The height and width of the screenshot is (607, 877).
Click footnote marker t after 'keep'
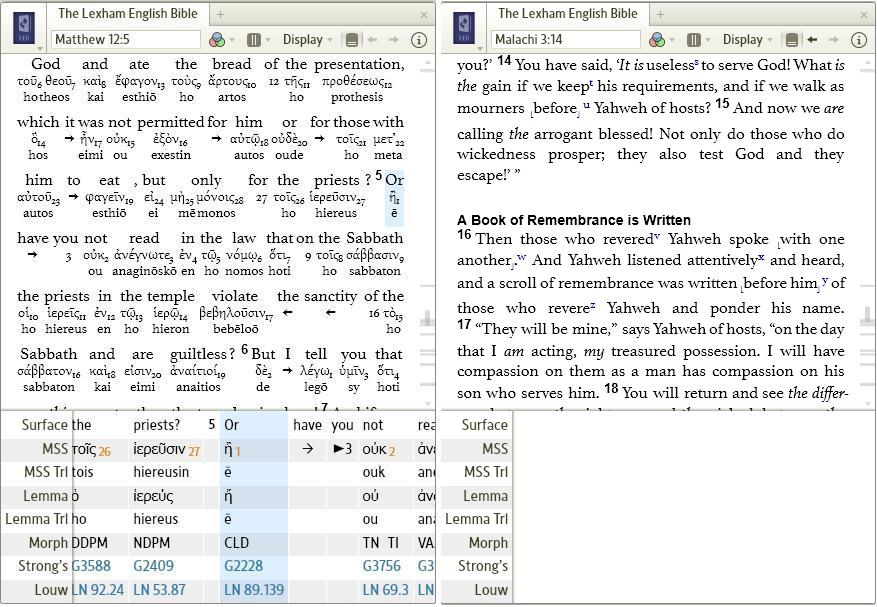pyautogui.click(x=591, y=82)
